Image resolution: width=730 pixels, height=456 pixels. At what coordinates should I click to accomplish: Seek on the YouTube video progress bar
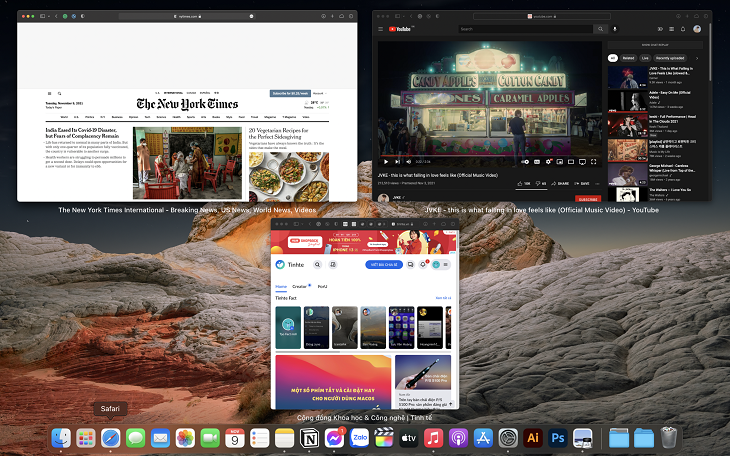point(490,156)
